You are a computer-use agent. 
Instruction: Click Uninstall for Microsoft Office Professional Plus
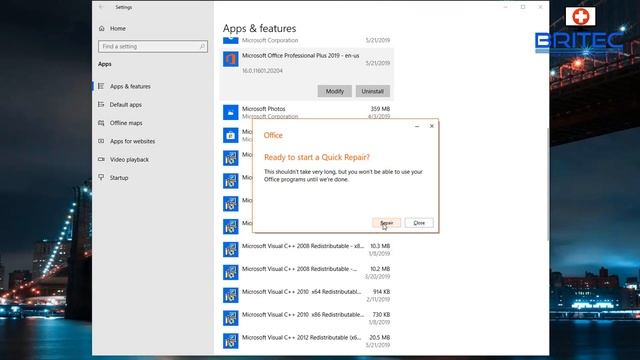(x=373, y=91)
